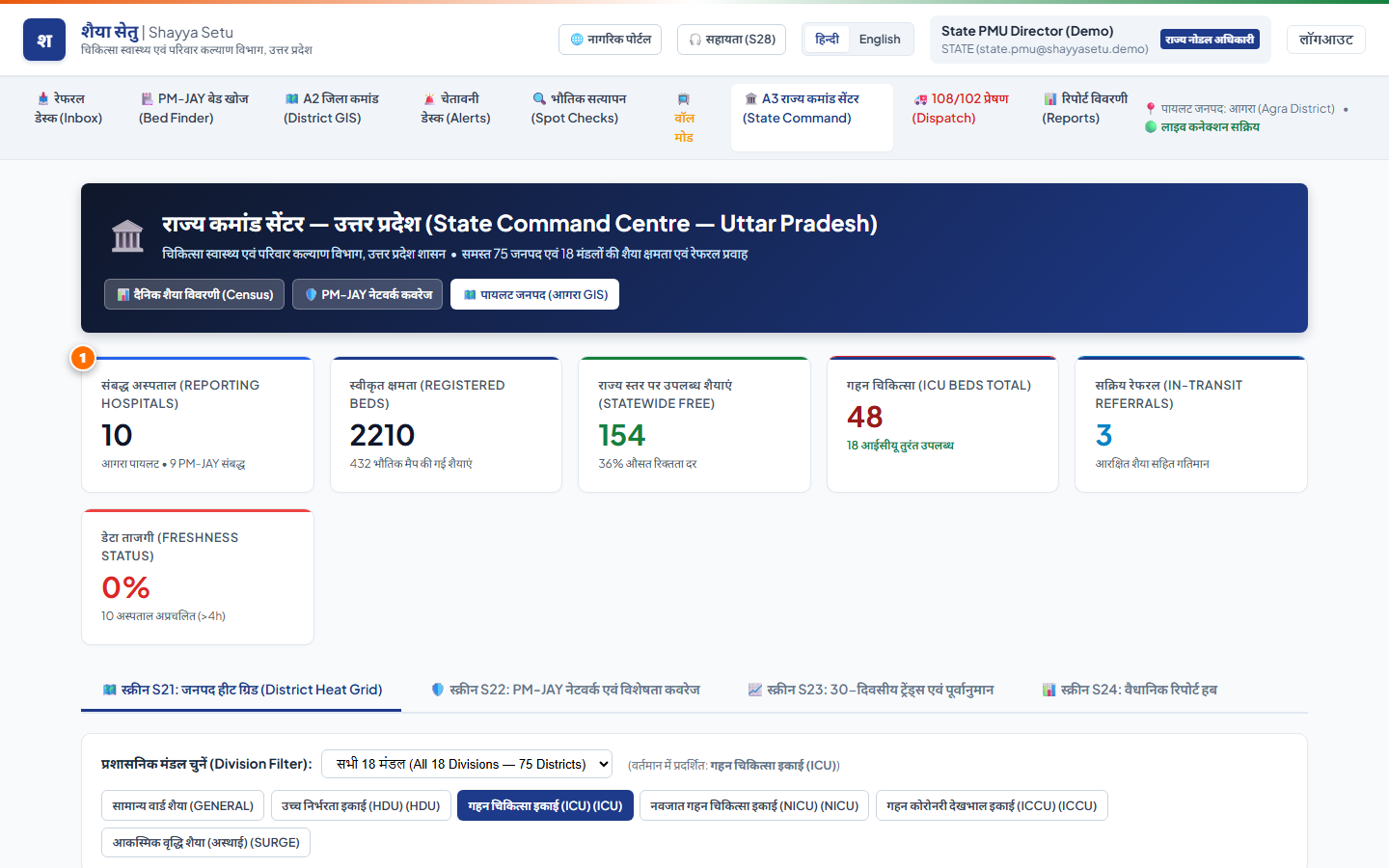The height and width of the screenshot is (868, 1389).
Task: Click the लॉगआउट button
Action: (1326, 40)
